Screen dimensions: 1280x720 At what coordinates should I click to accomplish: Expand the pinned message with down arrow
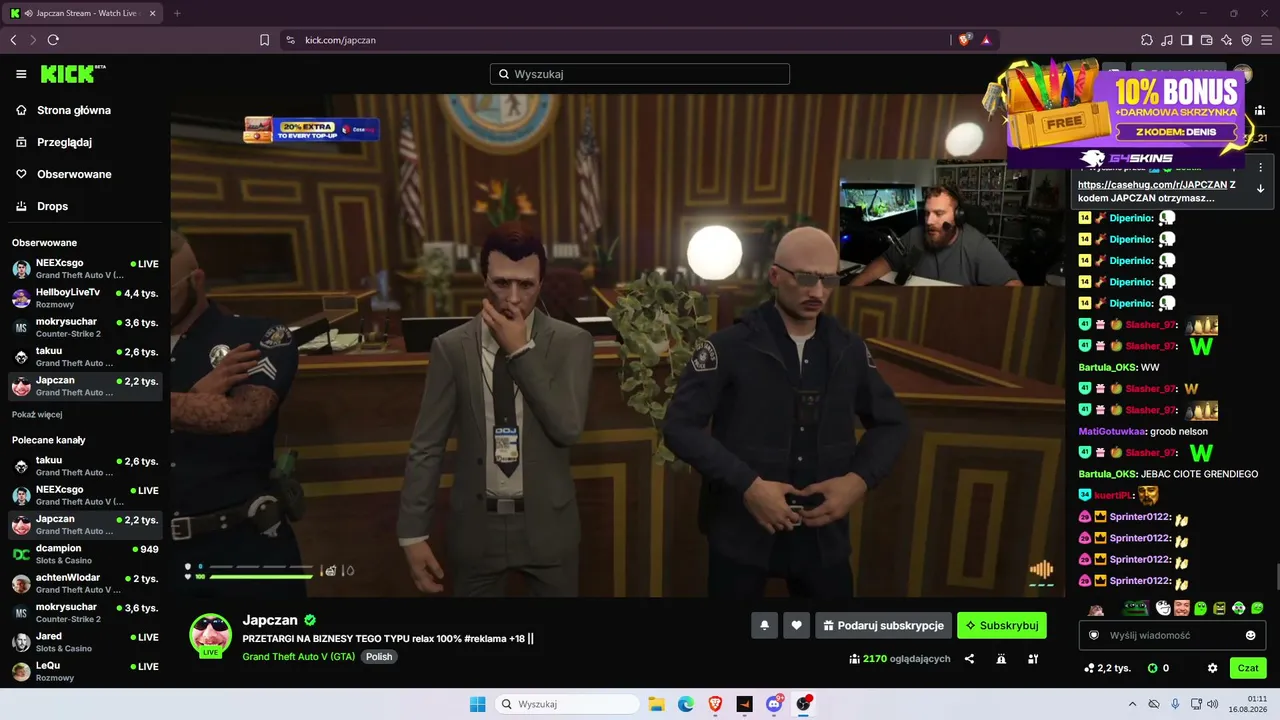point(1260,188)
